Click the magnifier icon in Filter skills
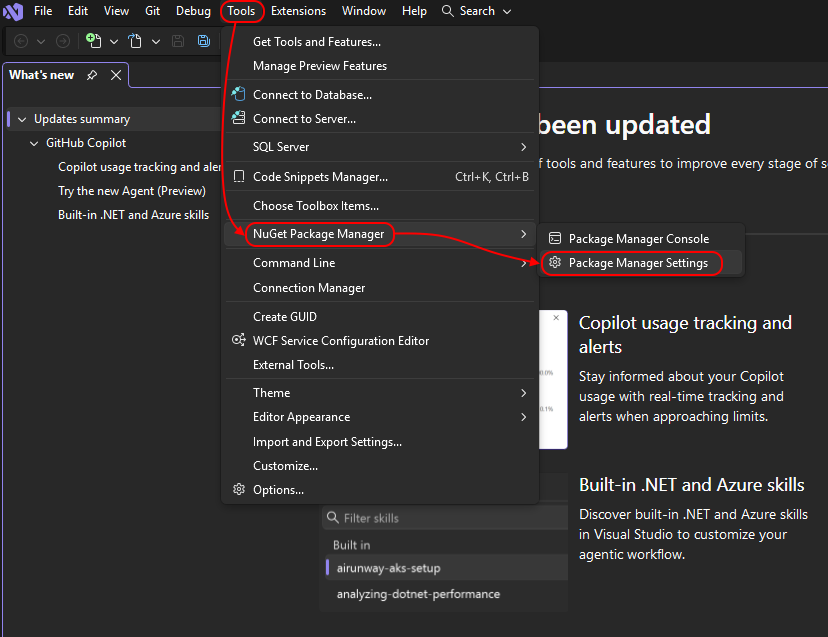 coord(333,518)
